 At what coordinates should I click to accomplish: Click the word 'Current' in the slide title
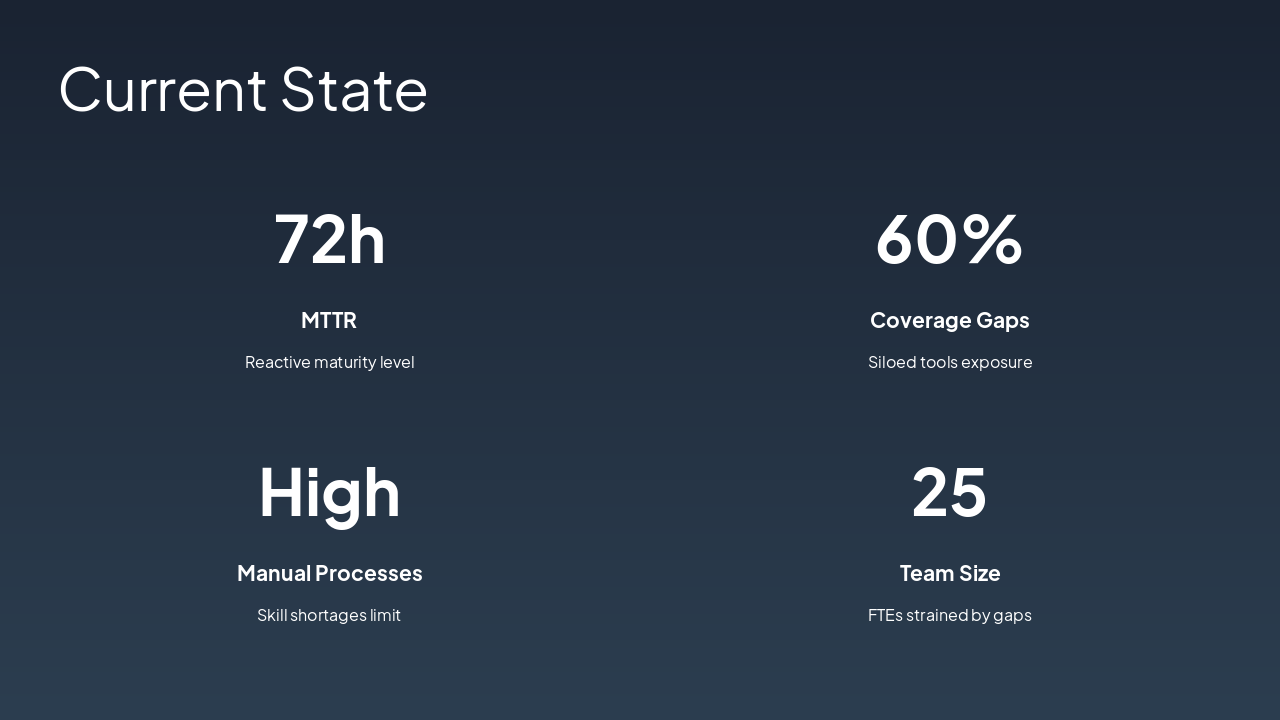click(163, 90)
